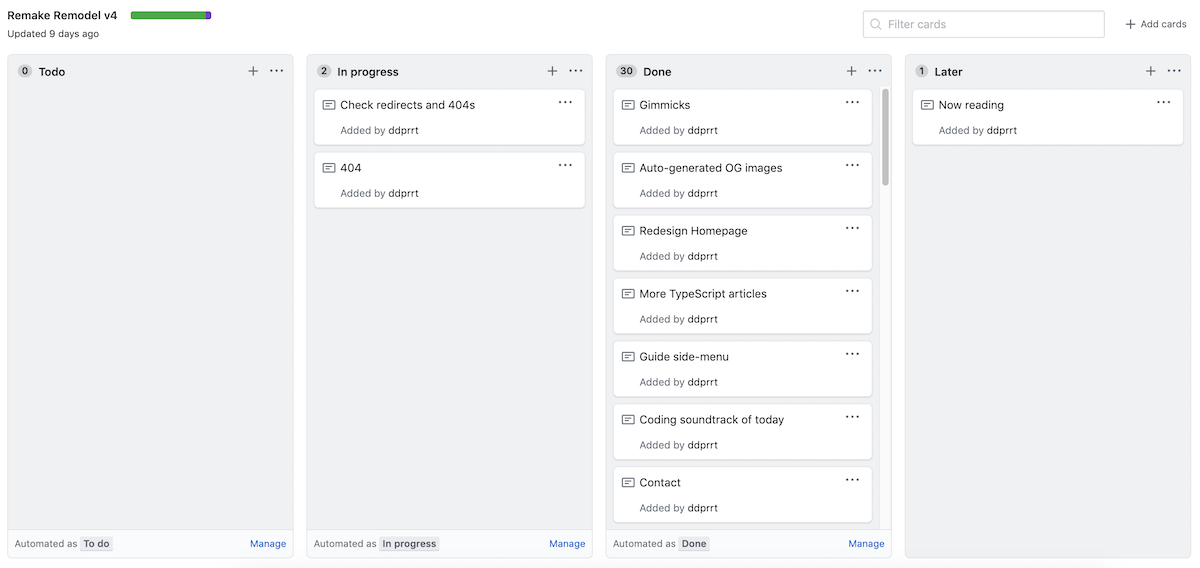Open menu for Auto-generated OG images card
The image size is (1200, 568).
[x=852, y=165]
